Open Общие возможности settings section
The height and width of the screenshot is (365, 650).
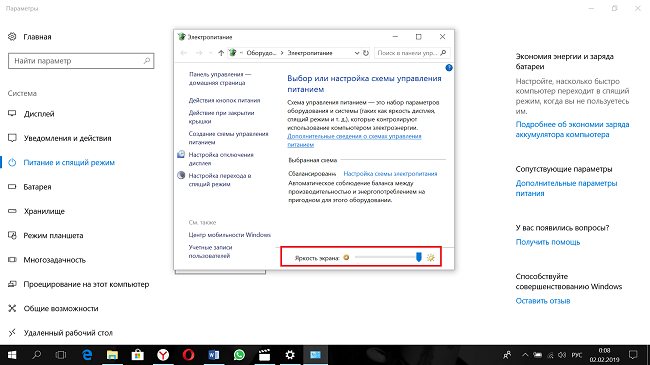(x=53, y=309)
